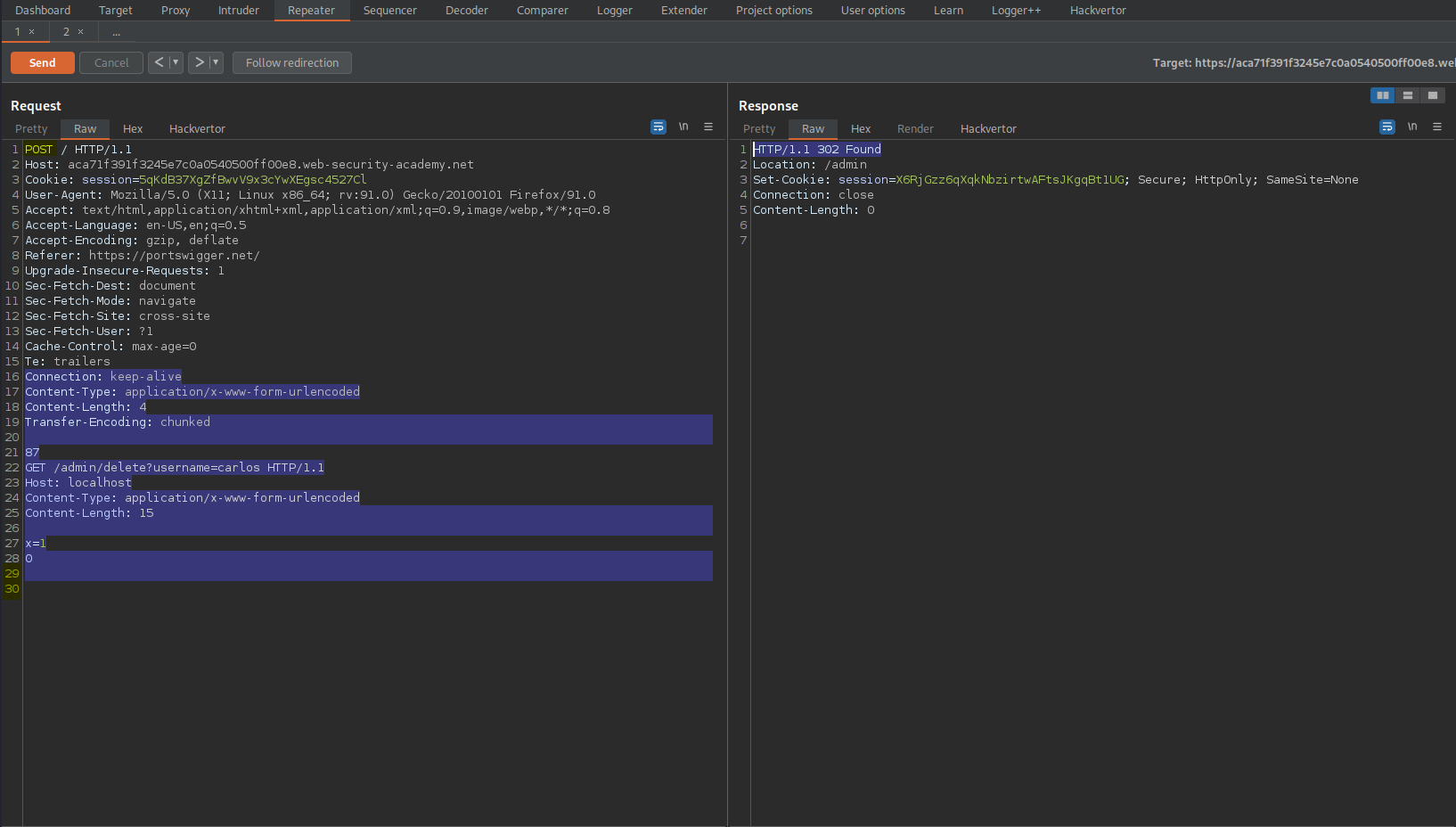This screenshot has width=1456, height=827.
Task: Open the forward history dropdown arrow
Action: tap(216, 62)
